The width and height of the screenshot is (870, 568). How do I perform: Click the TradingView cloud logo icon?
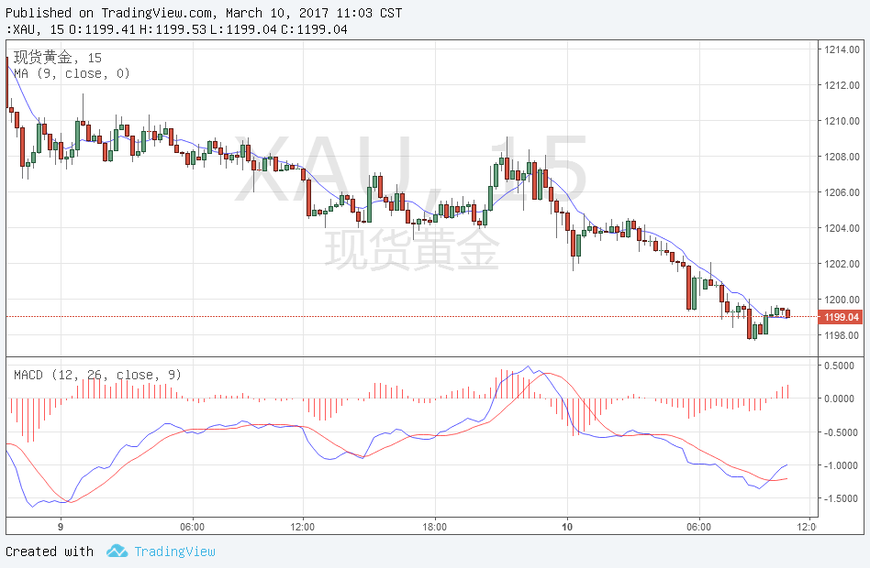click(117, 551)
